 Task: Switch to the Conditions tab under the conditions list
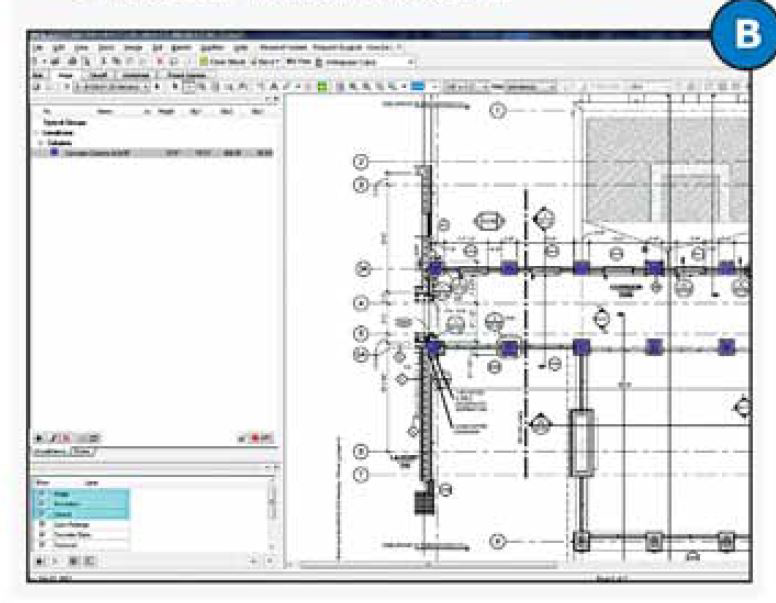[50, 452]
